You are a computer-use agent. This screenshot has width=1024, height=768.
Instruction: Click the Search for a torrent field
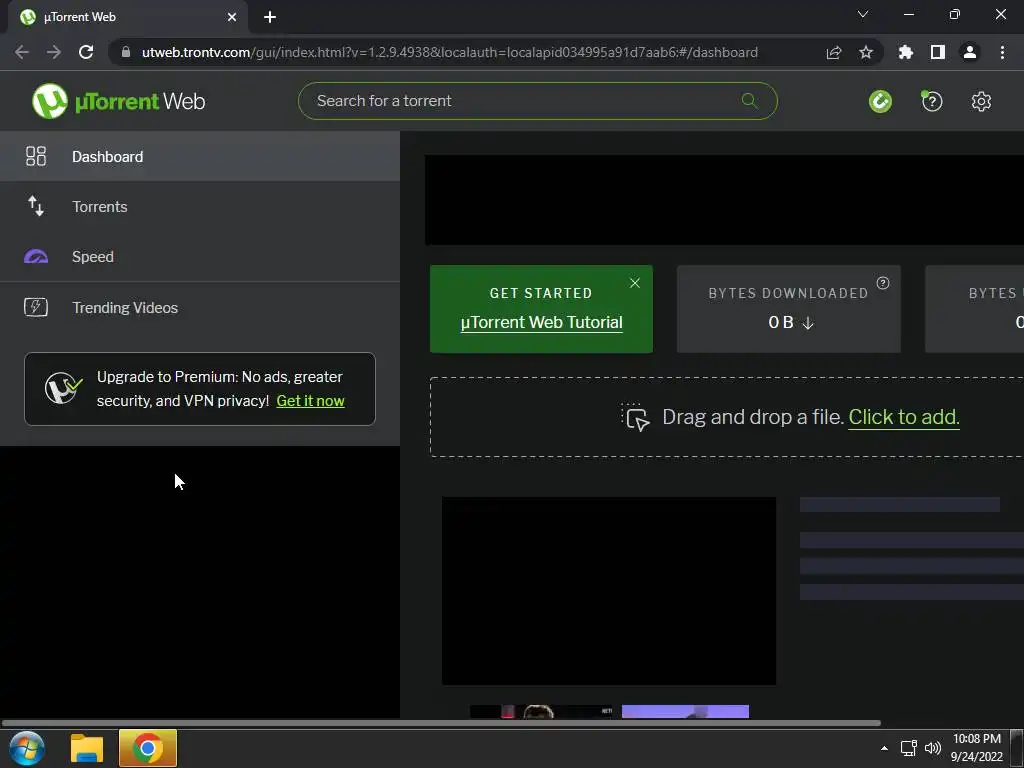pos(537,101)
